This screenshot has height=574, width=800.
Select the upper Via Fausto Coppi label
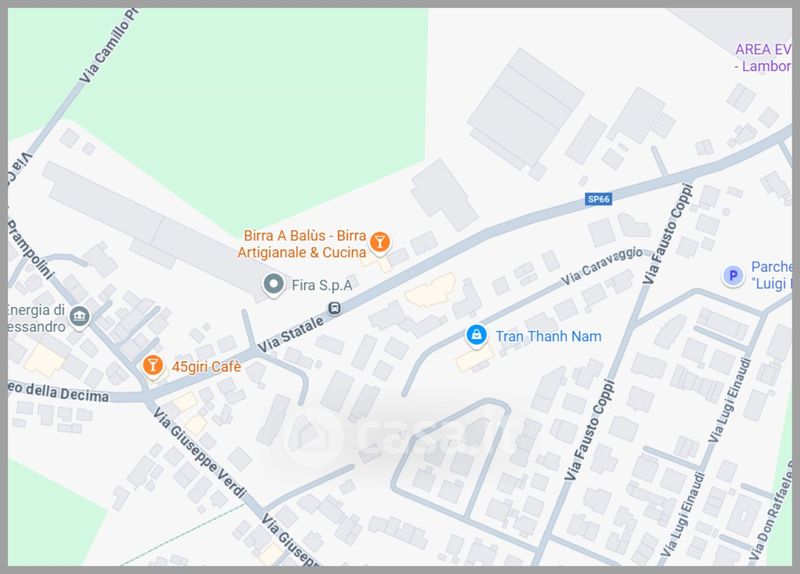pyautogui.click(x=667, y=234)
